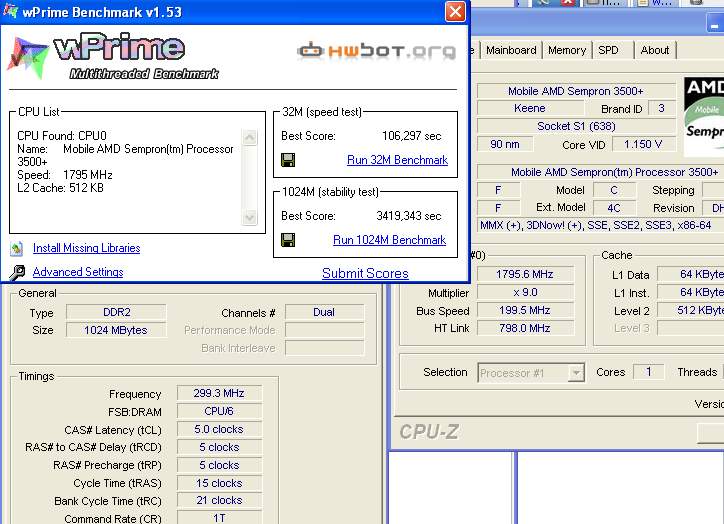Click the 5.0 clocks CAS latency value
Viewport: 724px width, 524px height.
click(x=219, y=429)
